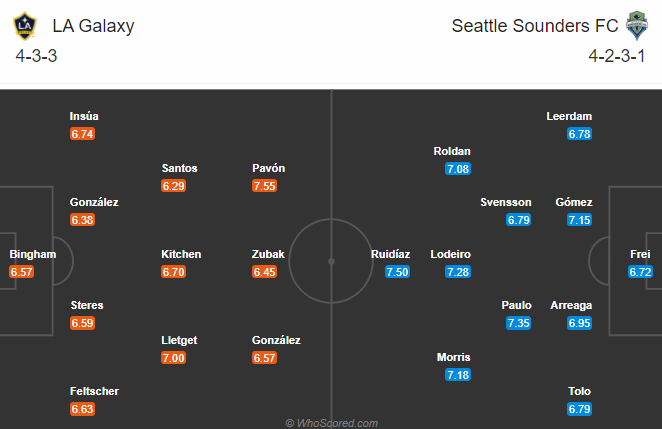Click goalkeeper Bingham's 6.57 rating
Image resolution: width=662 pixels, height=429 pixels.
22,272
